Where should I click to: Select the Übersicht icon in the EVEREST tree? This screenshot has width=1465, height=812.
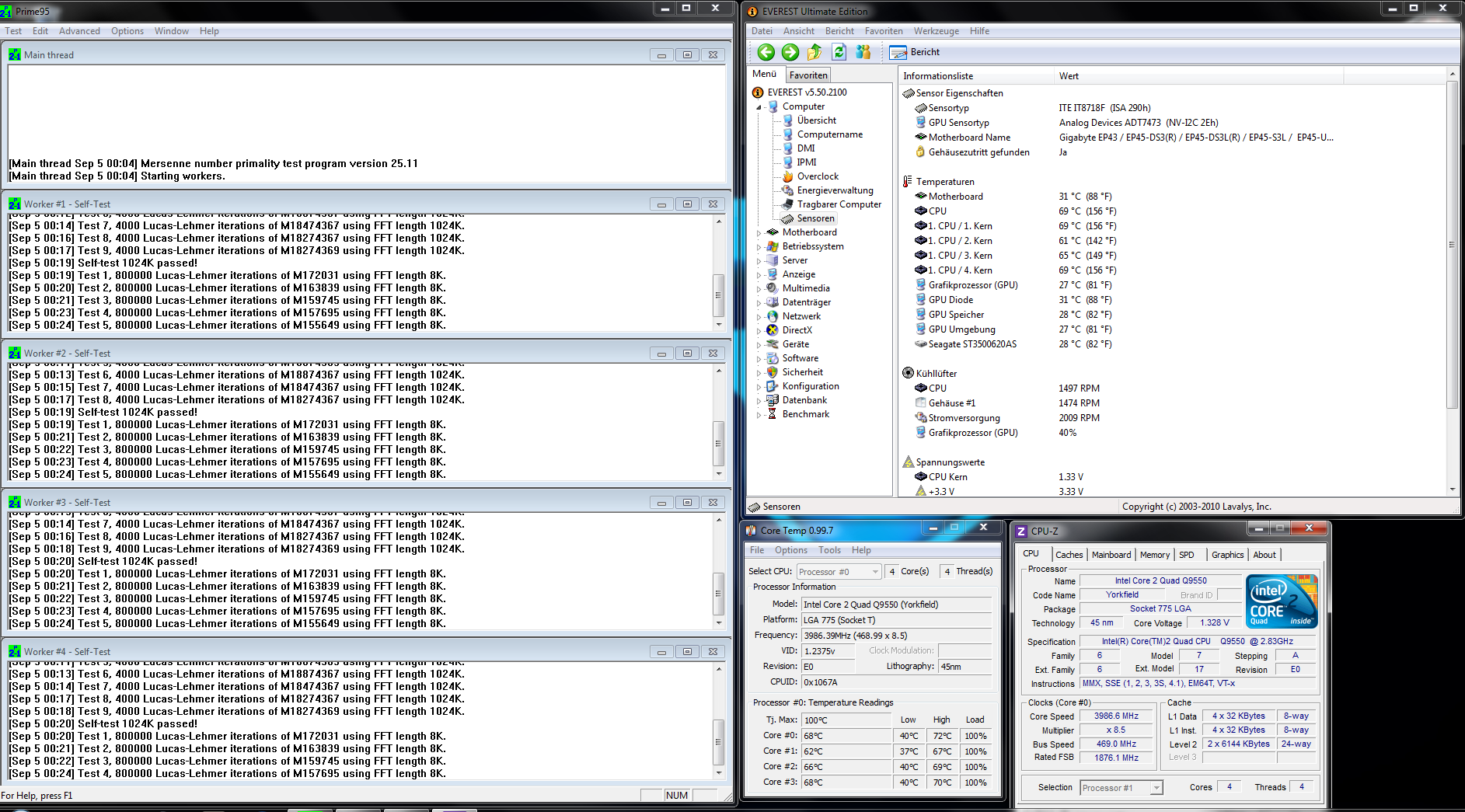(x=788, y=120)
